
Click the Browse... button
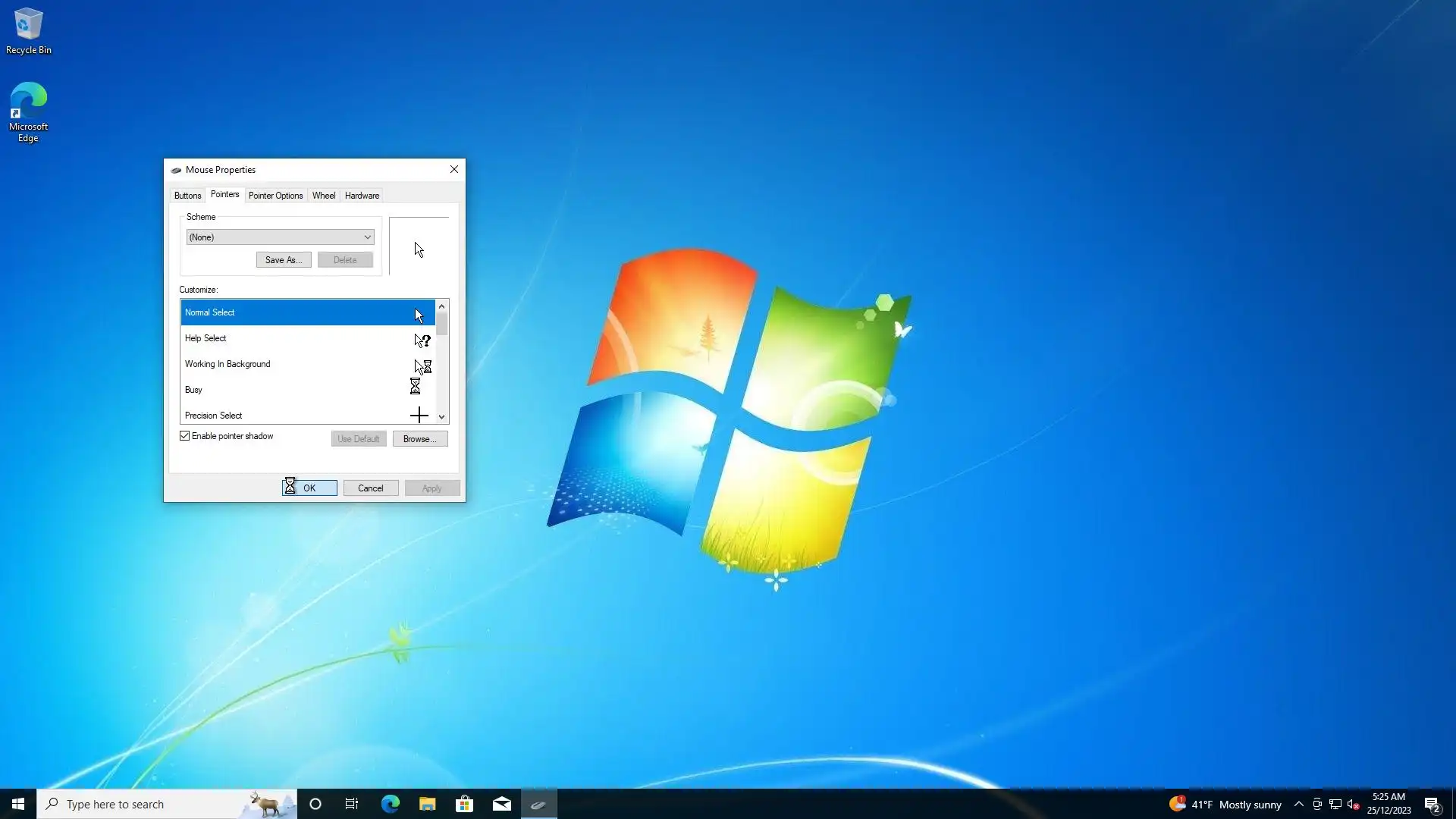(419, 439)
